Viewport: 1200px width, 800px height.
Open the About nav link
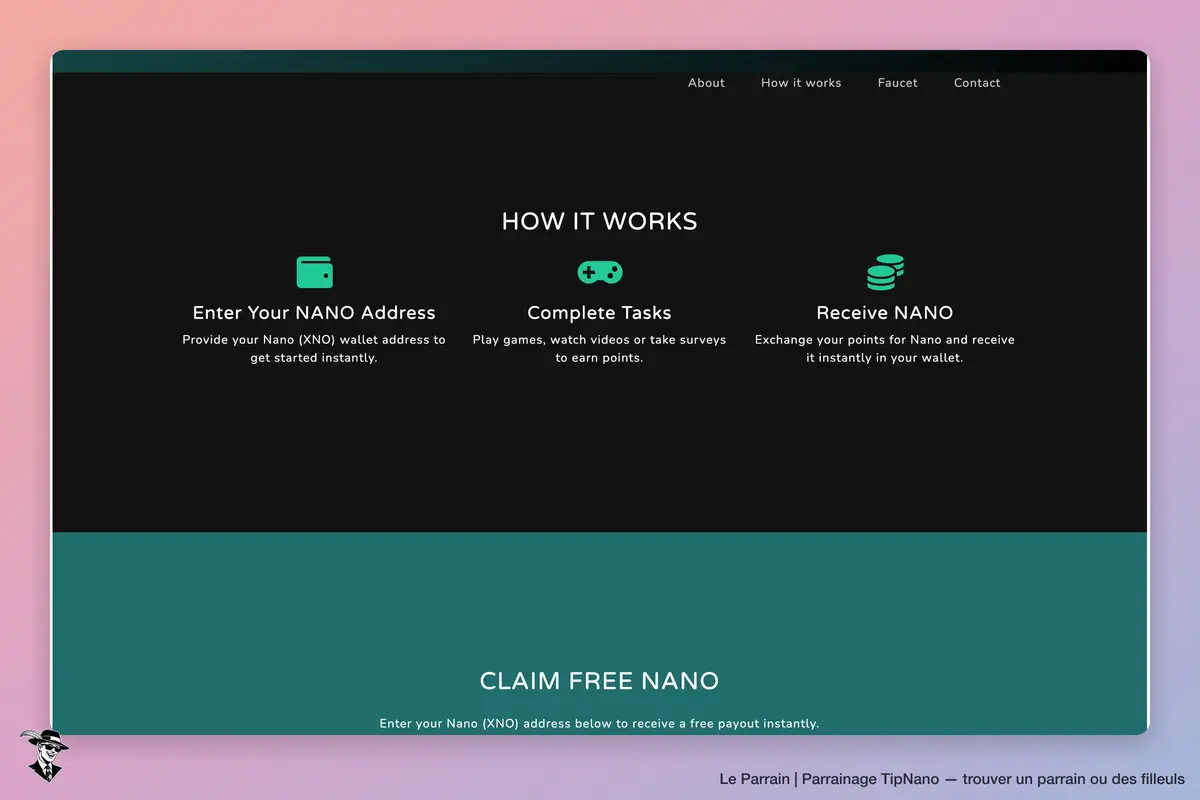pos(706,83)
